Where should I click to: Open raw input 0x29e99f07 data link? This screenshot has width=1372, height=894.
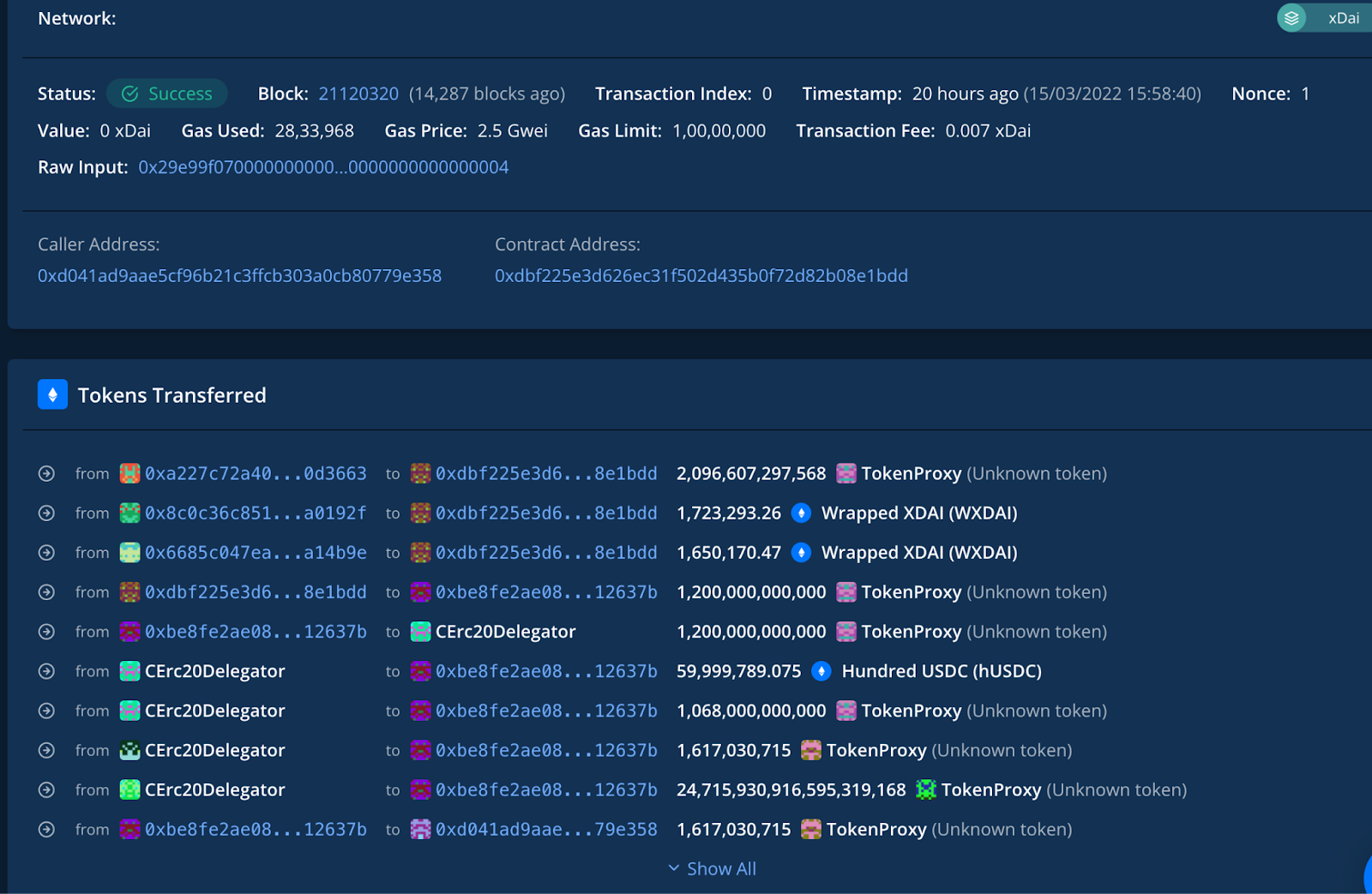(323, 167)
